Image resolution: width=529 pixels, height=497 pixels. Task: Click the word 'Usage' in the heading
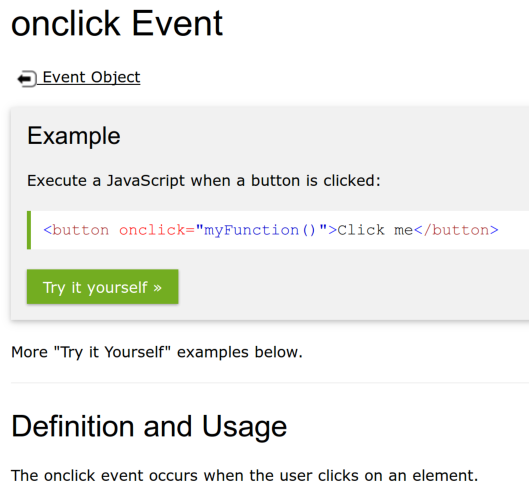click(244, 427)
